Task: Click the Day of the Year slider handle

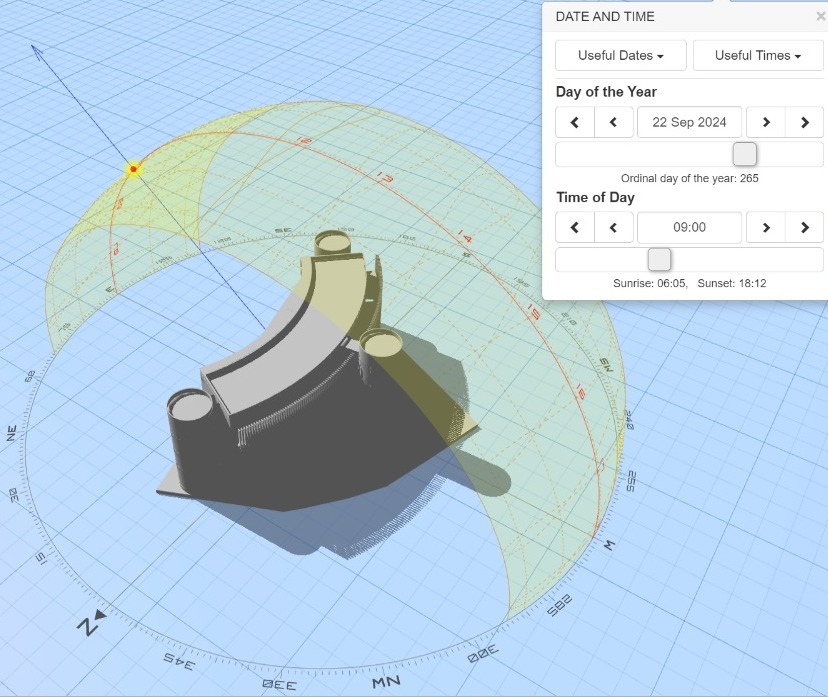Action: pyautogui.click(x=744, y=154)
